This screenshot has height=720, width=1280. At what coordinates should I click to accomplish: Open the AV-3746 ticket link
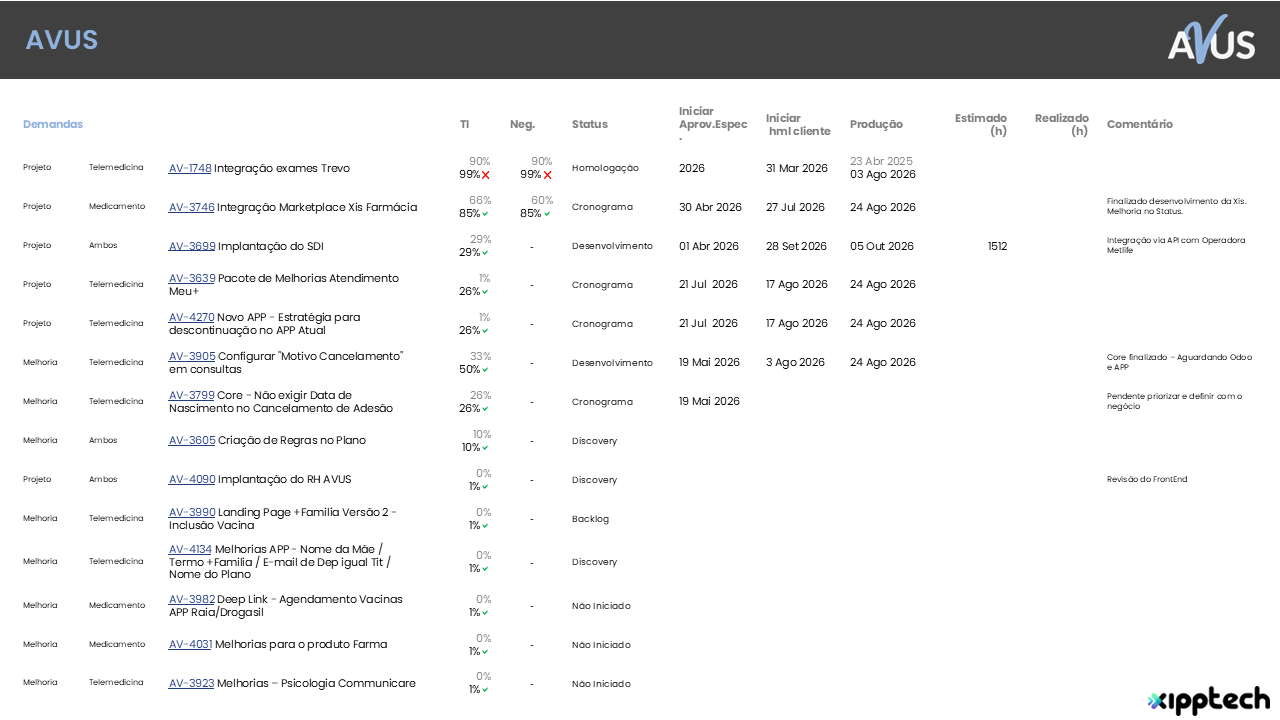pos(191,207)
